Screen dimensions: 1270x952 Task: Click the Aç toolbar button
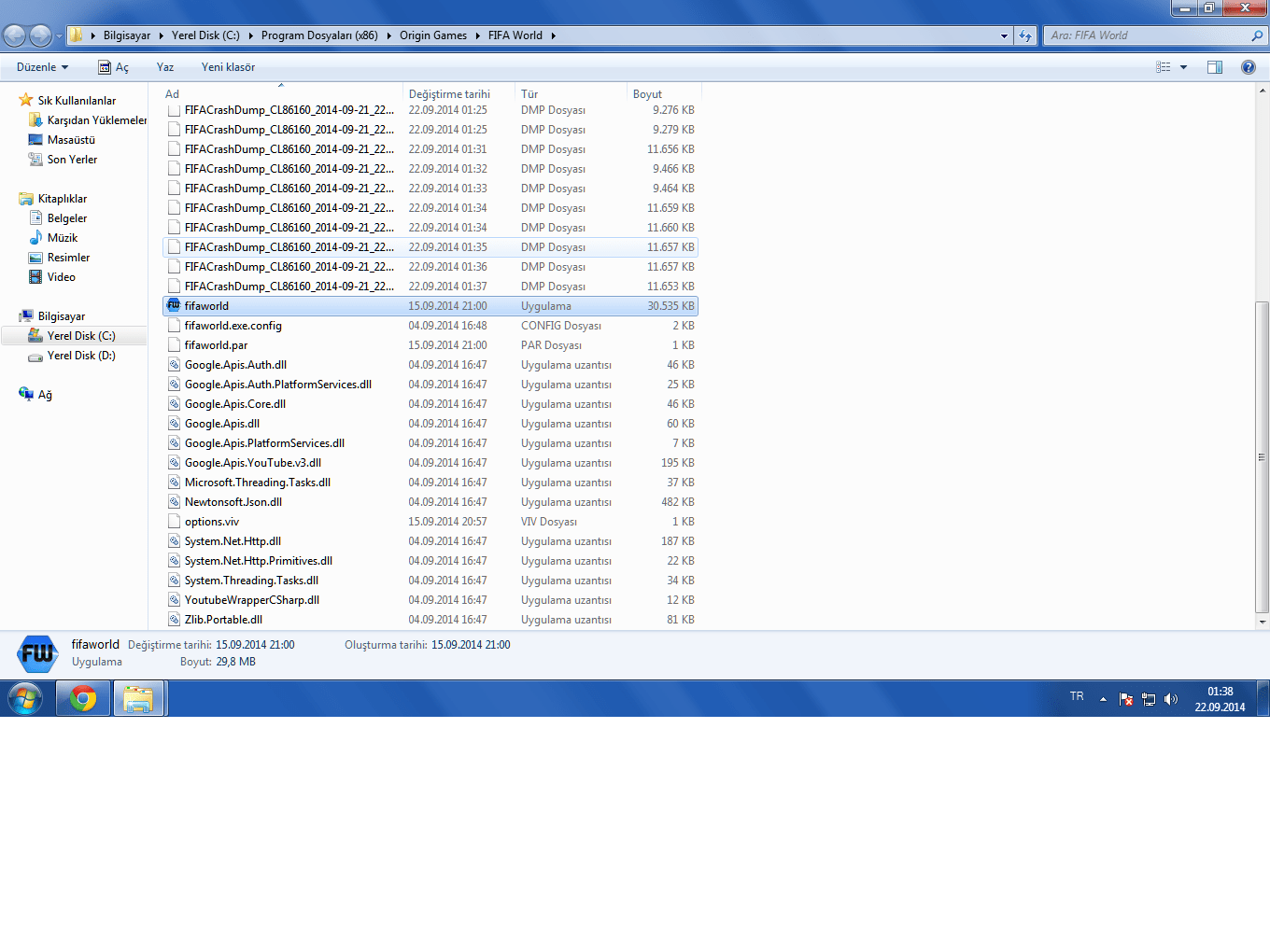(113, 67)
